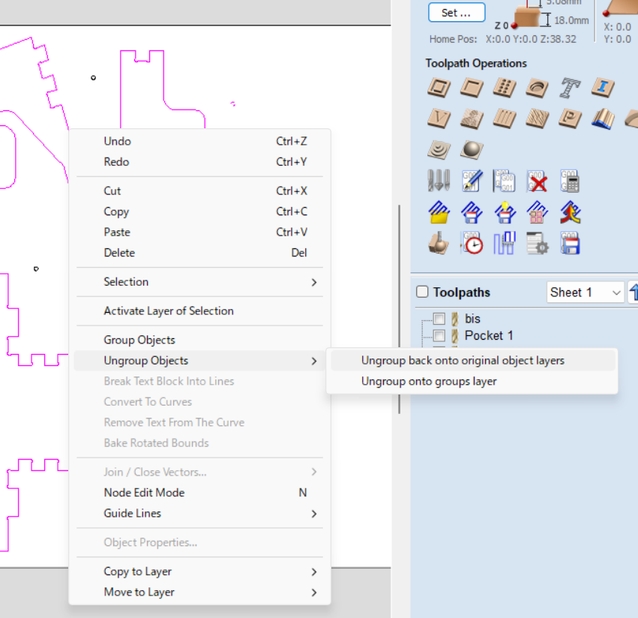Click the Toolpath Operations heading
Image resolution: width=638 pixels, height=618 pixels.
(x=476, y=63)
